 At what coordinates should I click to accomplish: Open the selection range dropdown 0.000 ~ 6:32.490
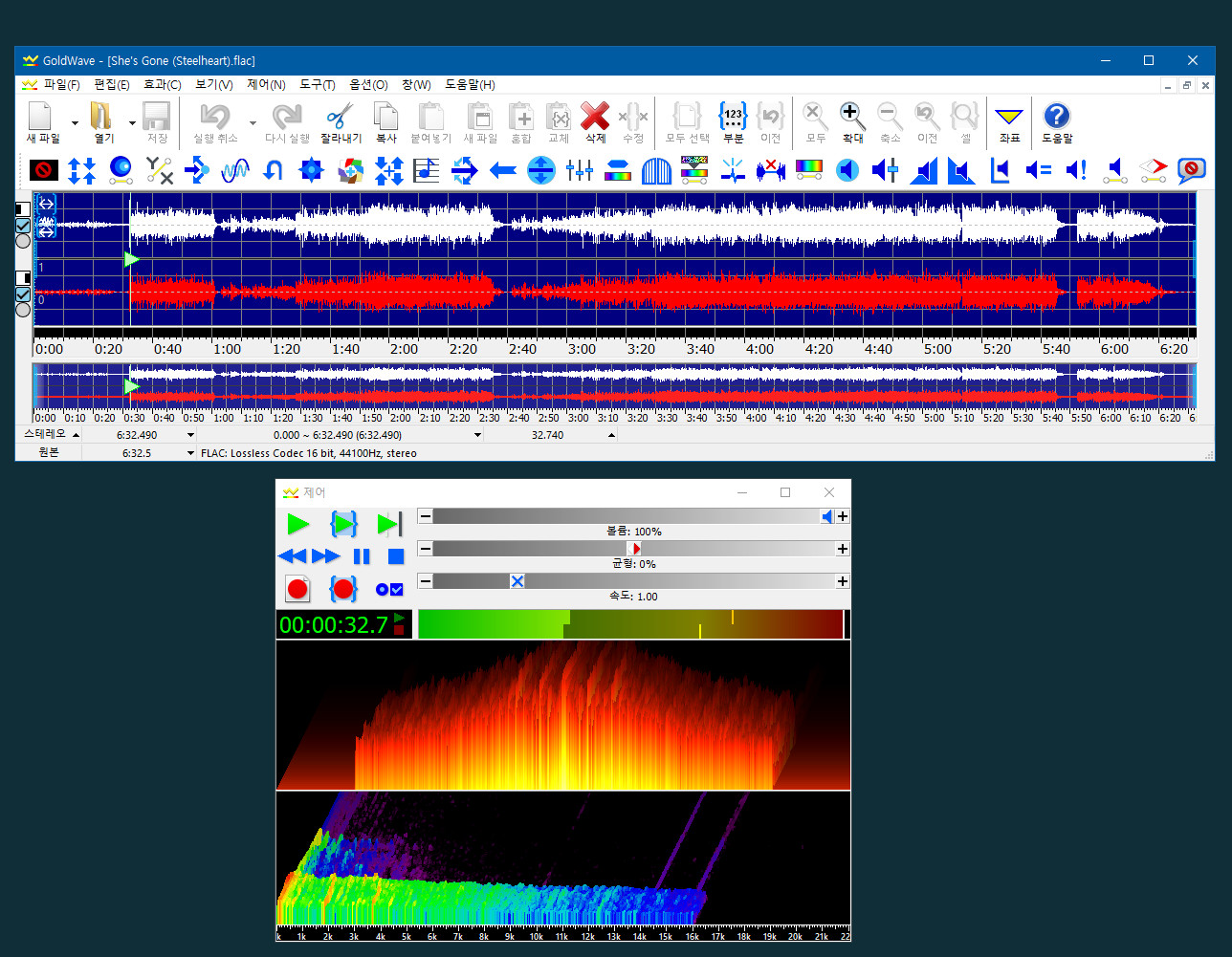click(x=478, y=435)
